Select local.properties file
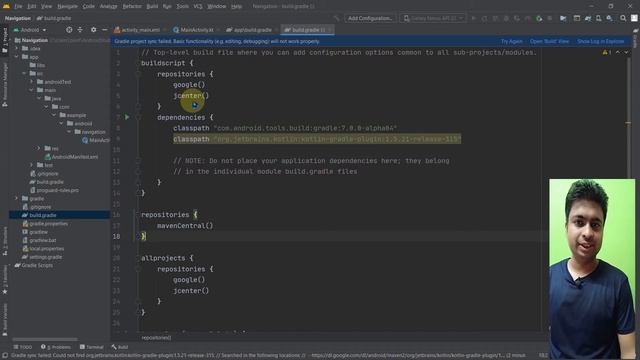 [x=43, y=249]
